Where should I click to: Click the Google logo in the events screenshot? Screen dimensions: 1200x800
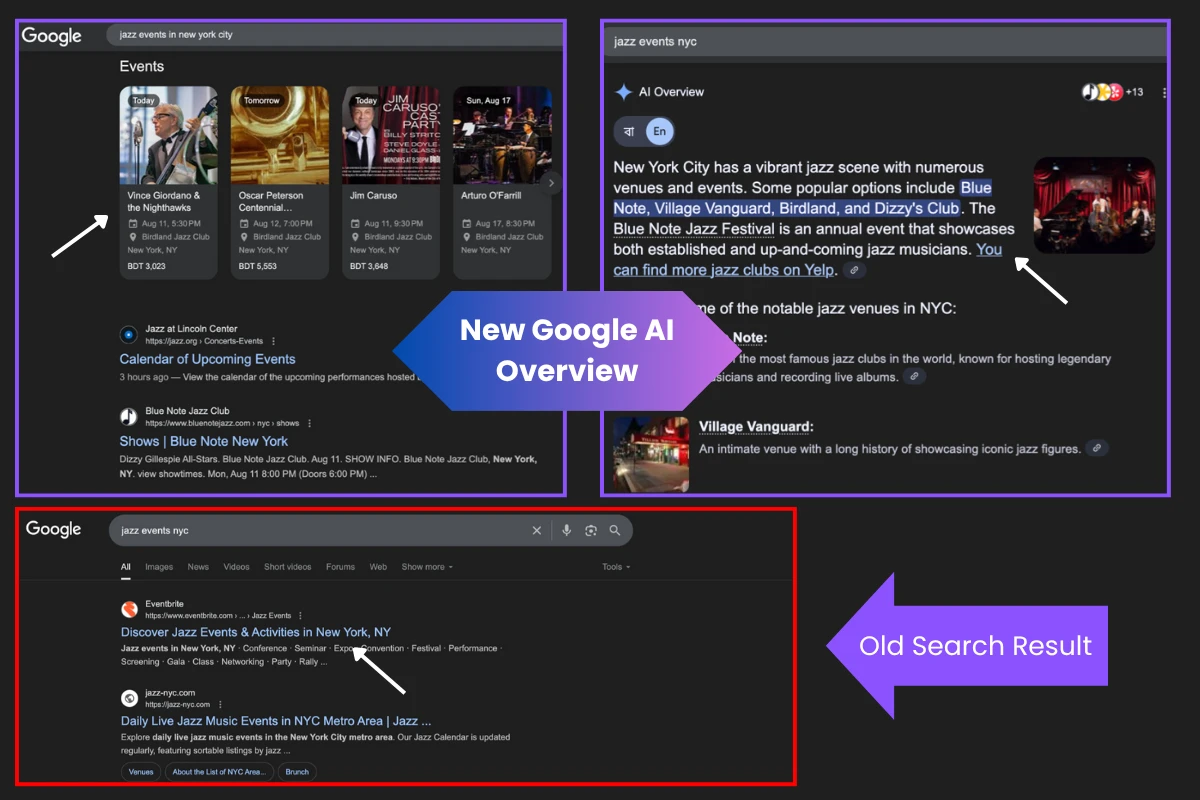coord(52,36)
